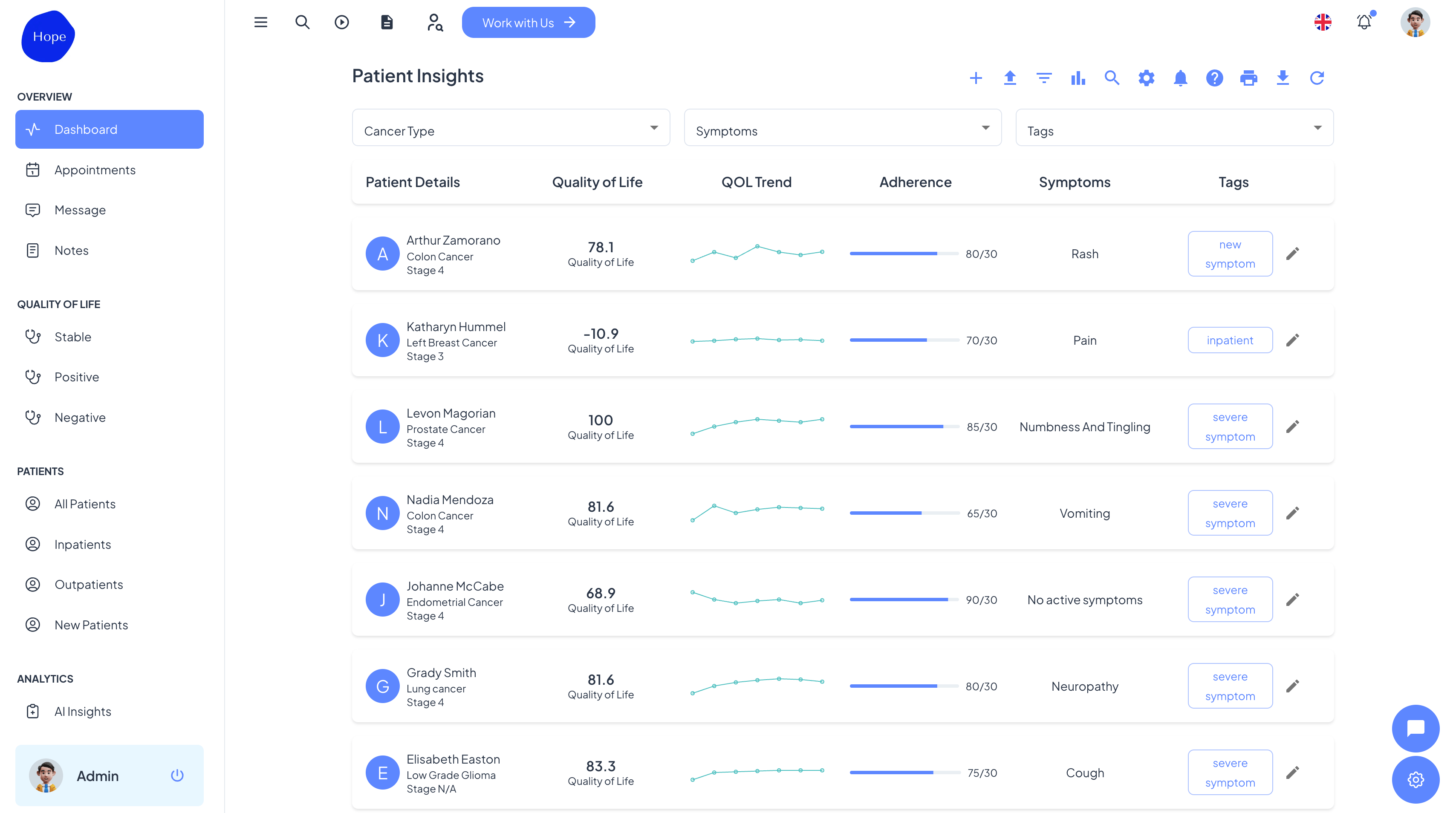Open Message in the sidebar
The image size is (1456, 813).
coord(109,210)
